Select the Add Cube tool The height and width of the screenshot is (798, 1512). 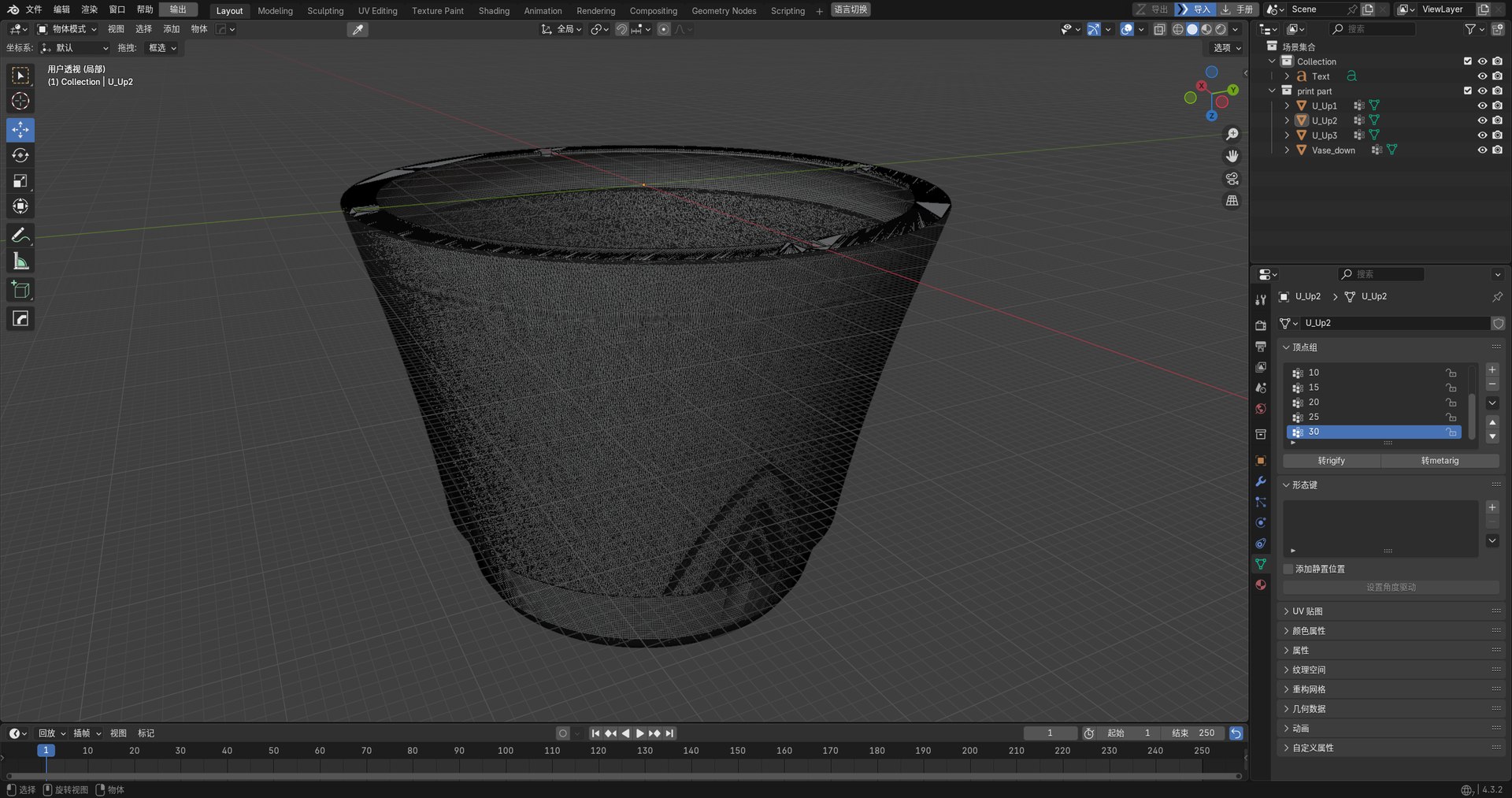(20, 290)
